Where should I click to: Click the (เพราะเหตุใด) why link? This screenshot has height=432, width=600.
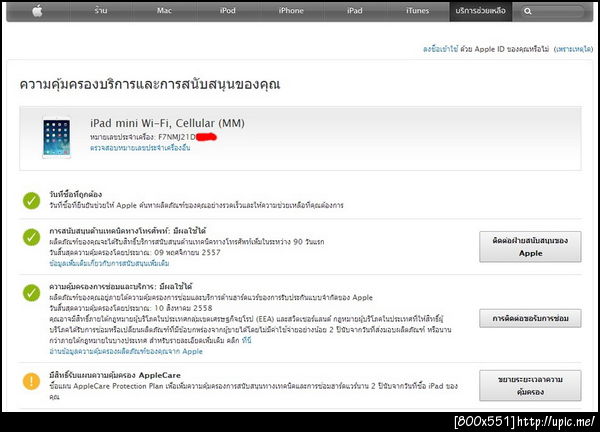(574, 49)
